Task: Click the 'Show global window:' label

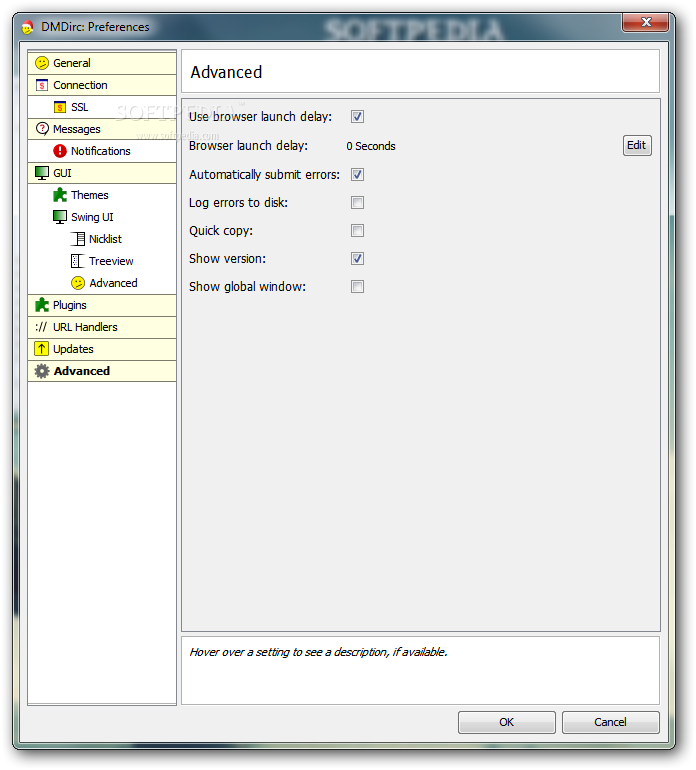Action: click(248, 287)
